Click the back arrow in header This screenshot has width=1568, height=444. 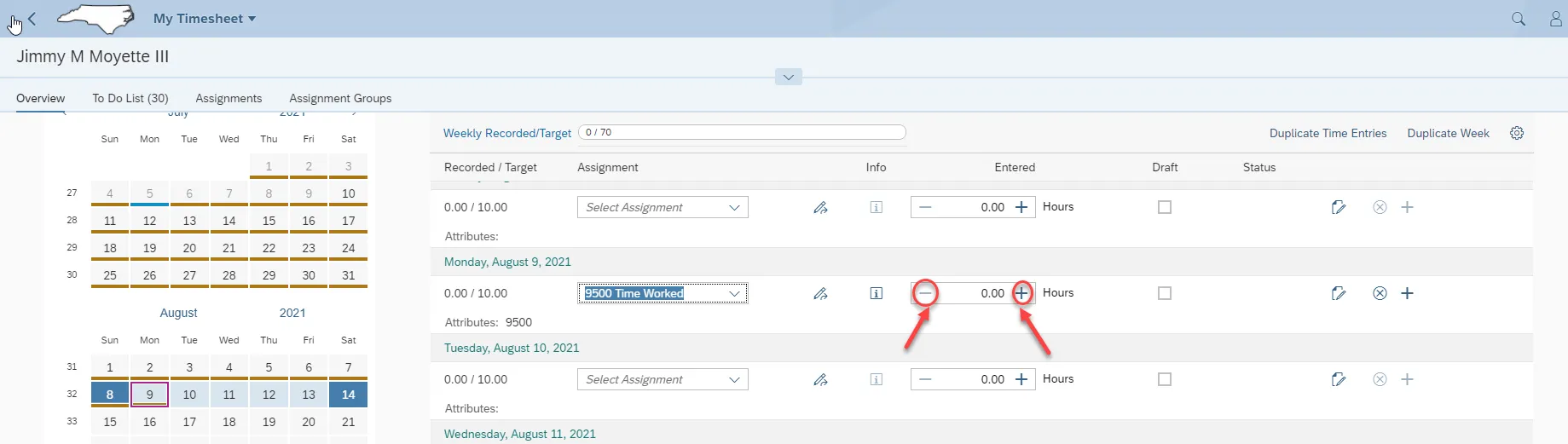coord(32,19)
